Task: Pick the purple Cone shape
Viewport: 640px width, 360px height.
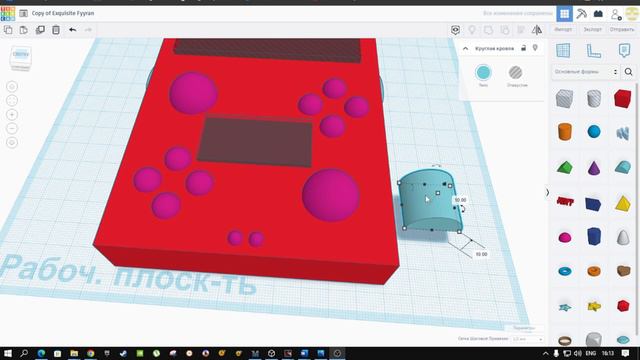Action: tap(594, 167)
